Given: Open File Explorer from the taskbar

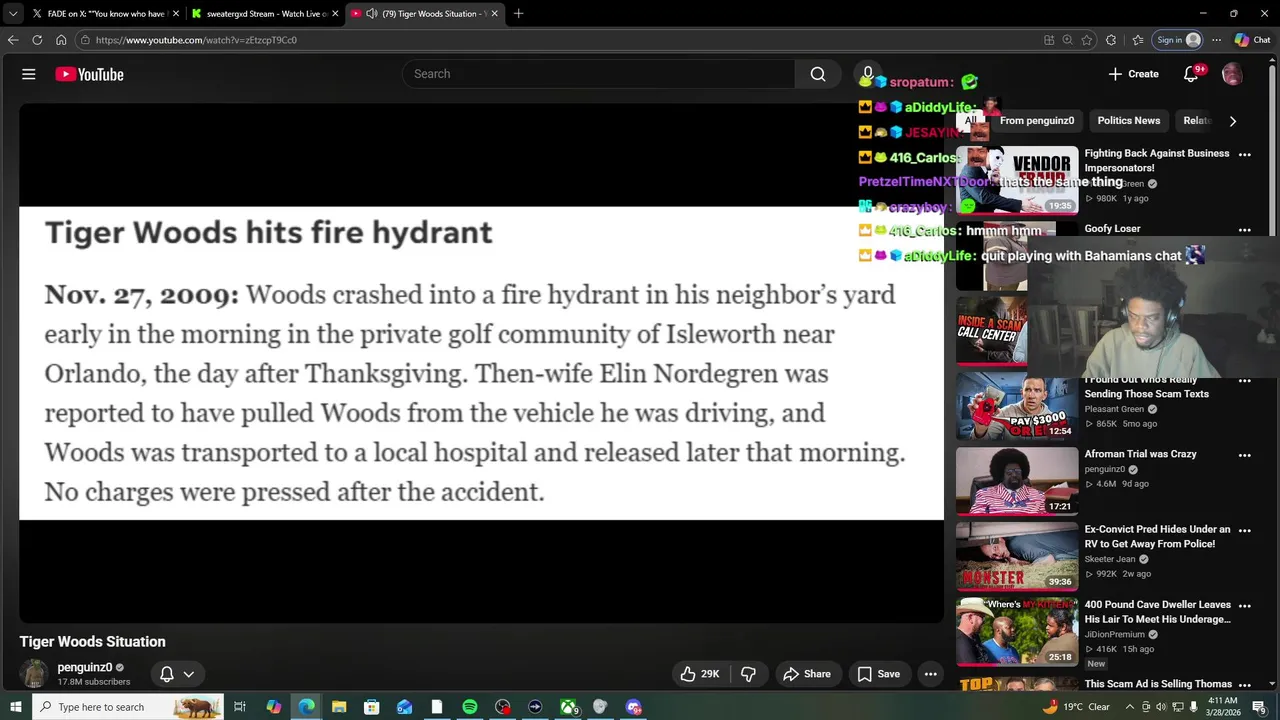Looking at the screenshot, I should click(x=339, y=707).
